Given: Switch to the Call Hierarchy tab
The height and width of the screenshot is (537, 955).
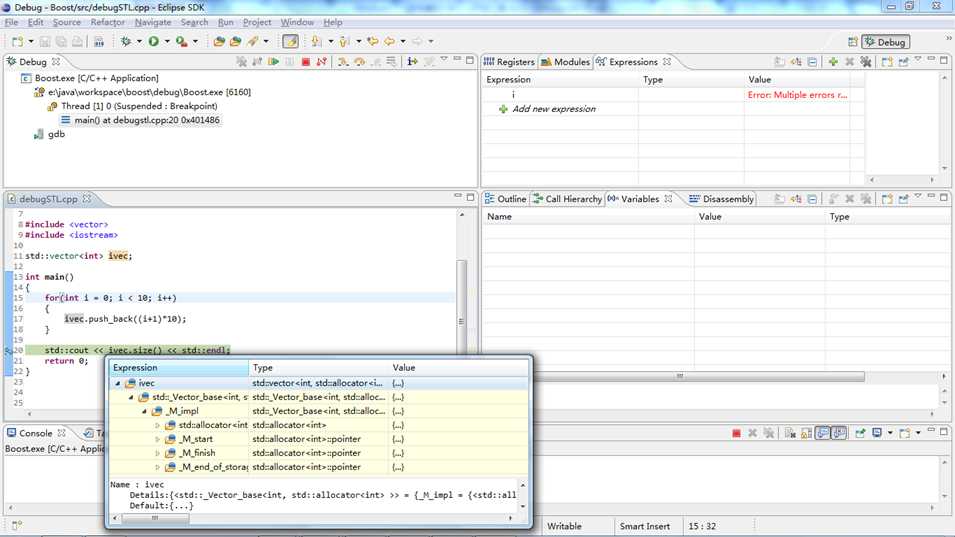Looking at the screenshot, I should click(567, 199).
